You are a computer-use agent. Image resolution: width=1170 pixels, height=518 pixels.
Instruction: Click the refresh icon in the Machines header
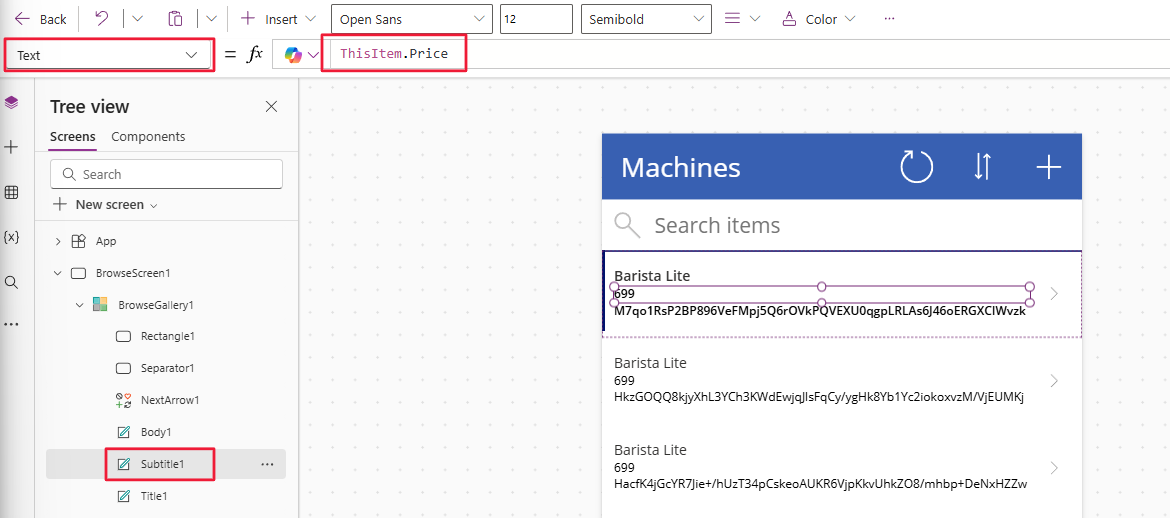pyautogui.click(x=916, y=167)
